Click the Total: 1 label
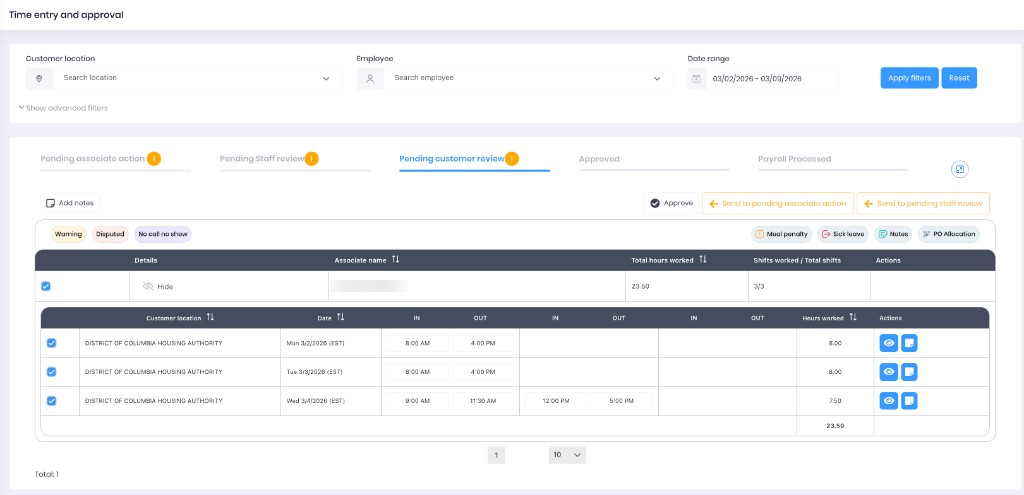 point(46,474)
